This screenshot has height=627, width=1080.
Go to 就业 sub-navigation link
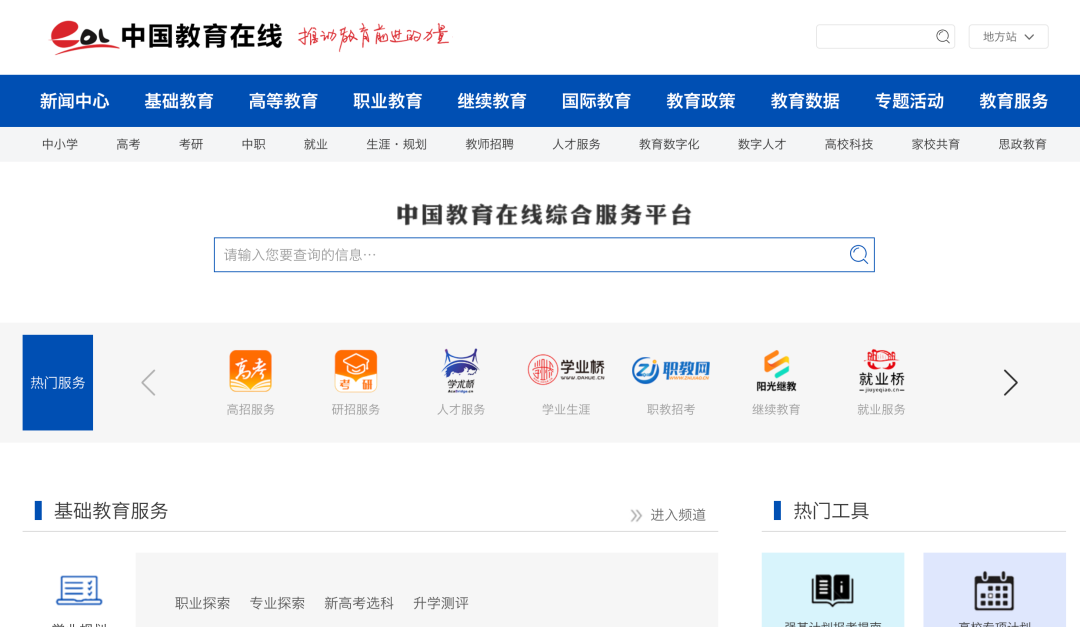tap(315, 144)
